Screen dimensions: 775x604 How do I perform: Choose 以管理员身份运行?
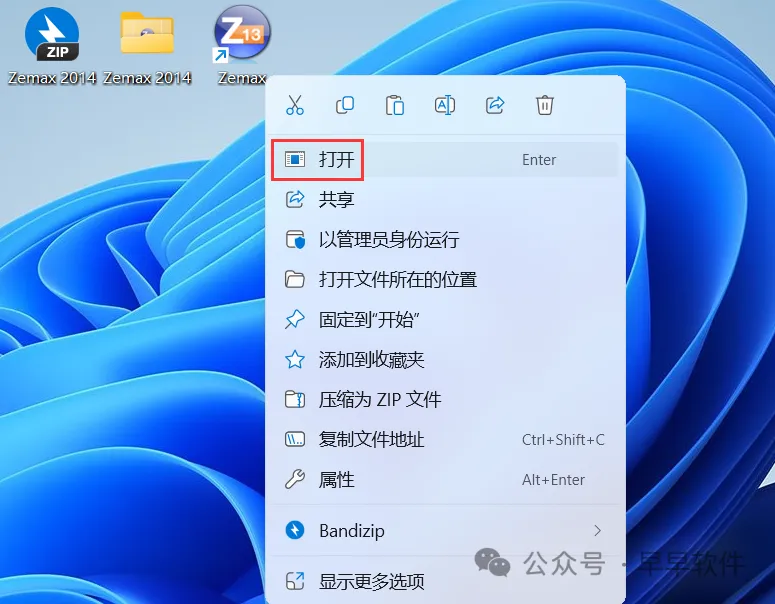point(445,240)
